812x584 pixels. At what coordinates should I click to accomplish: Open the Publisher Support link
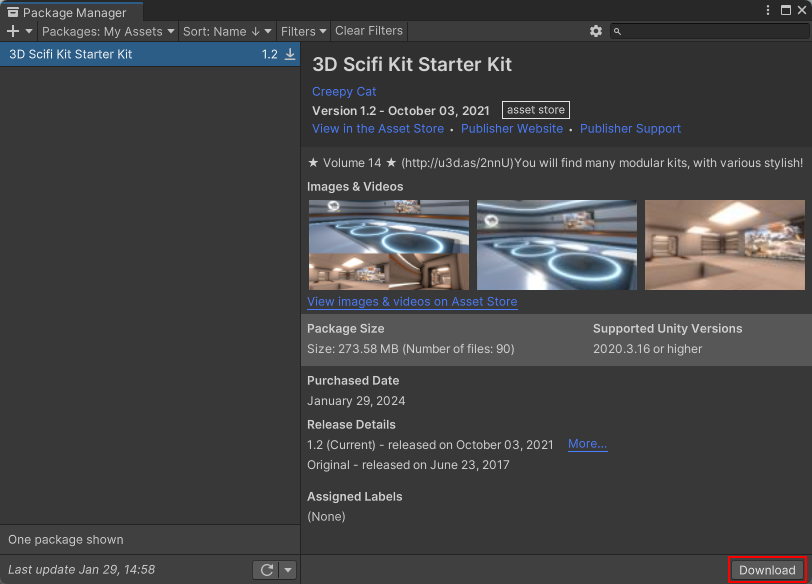tap(630, 128)
